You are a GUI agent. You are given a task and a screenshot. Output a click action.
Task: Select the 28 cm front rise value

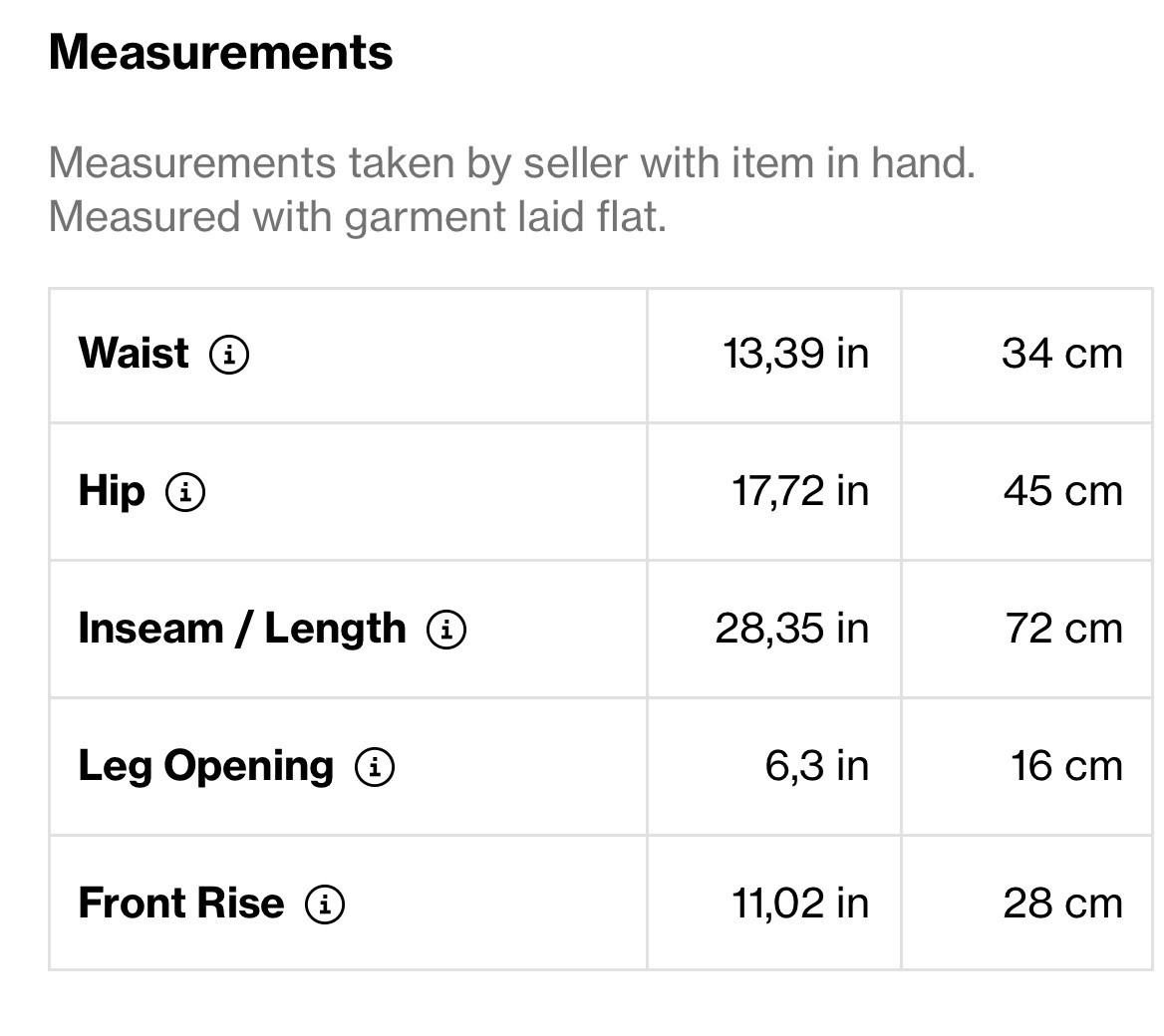[1062, 904]
